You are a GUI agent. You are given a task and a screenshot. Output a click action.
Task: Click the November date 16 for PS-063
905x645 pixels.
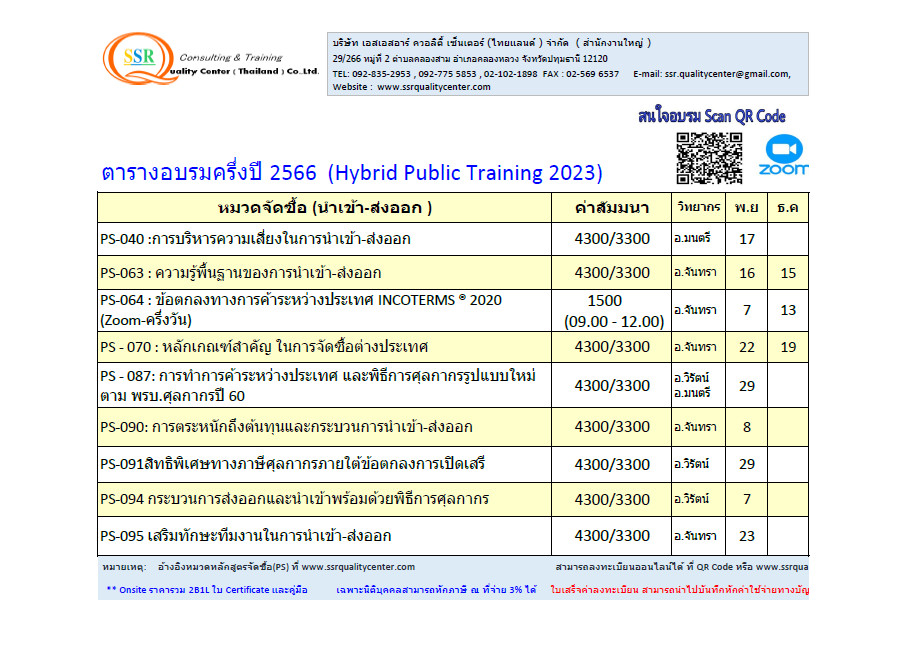click(747, 273)
